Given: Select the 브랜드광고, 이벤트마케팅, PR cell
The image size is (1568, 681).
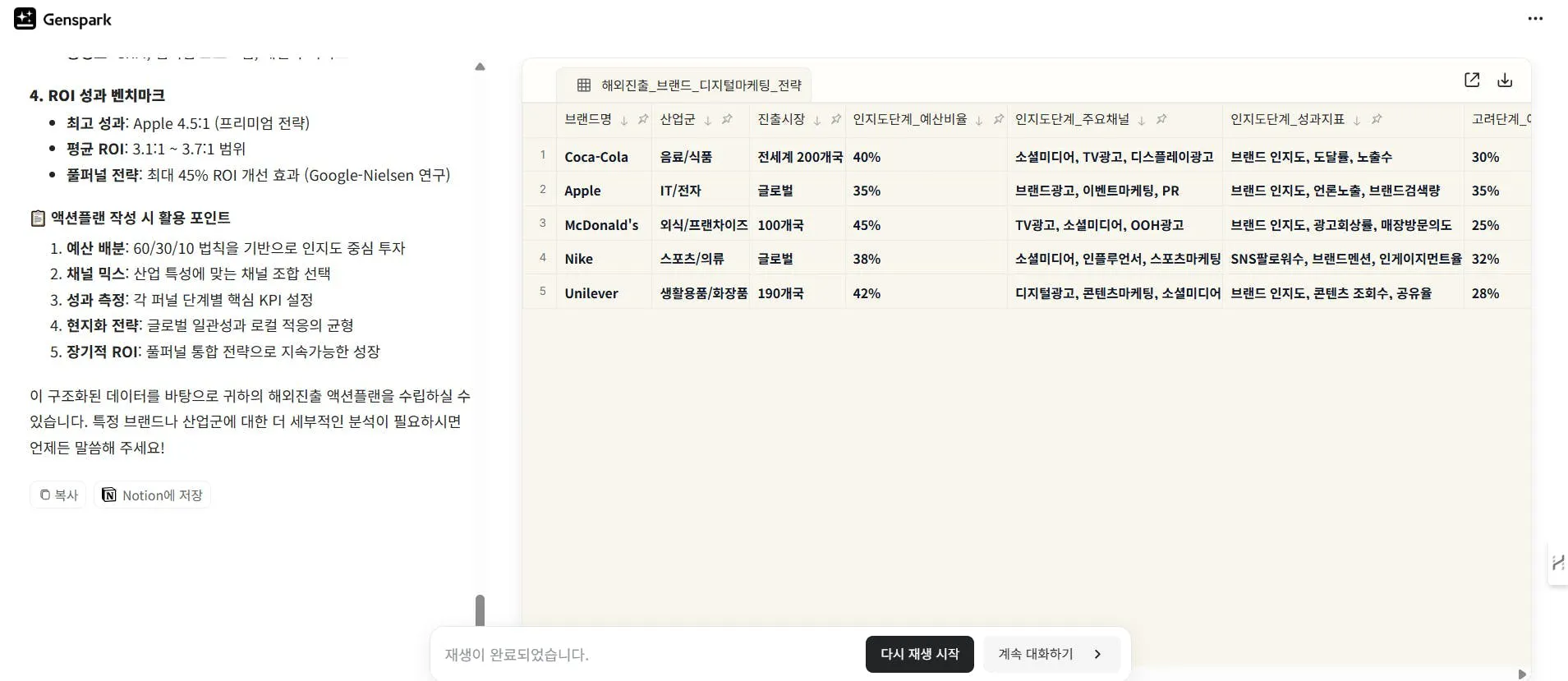Looking at the screenshot, I should (1115, 191).
